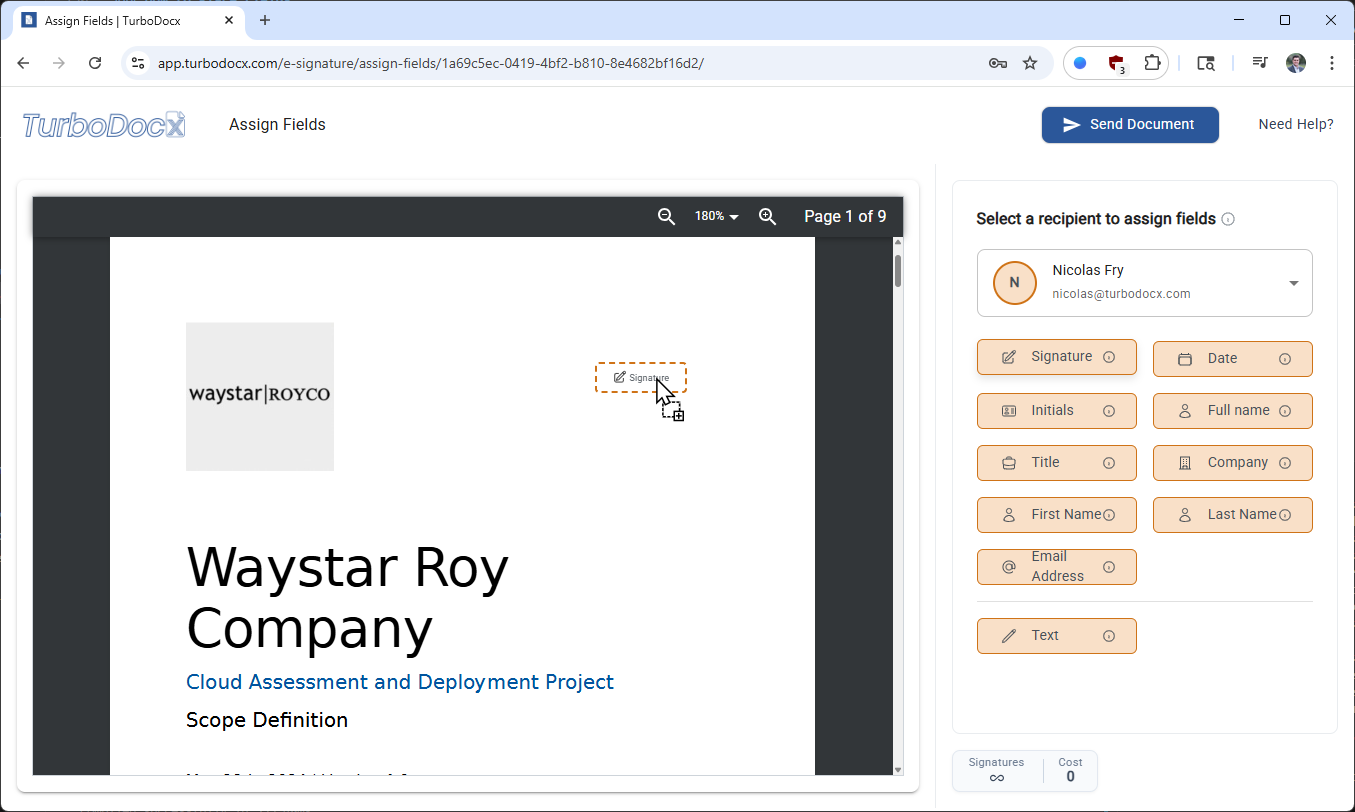
Task: Select the Signature field button
Action: (x=1057, y=357)
